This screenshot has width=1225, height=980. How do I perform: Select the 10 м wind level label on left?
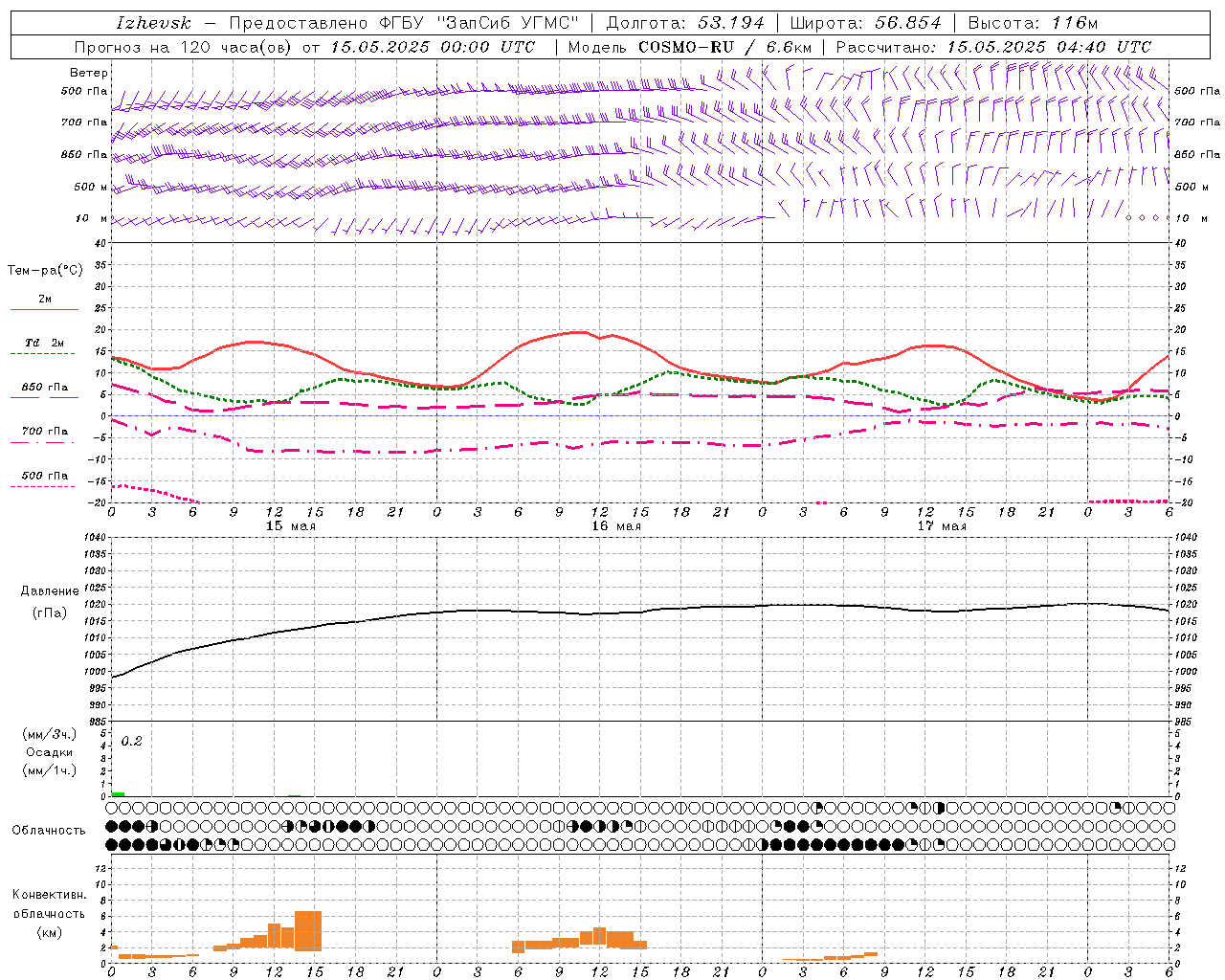click(x=92, y=218)
